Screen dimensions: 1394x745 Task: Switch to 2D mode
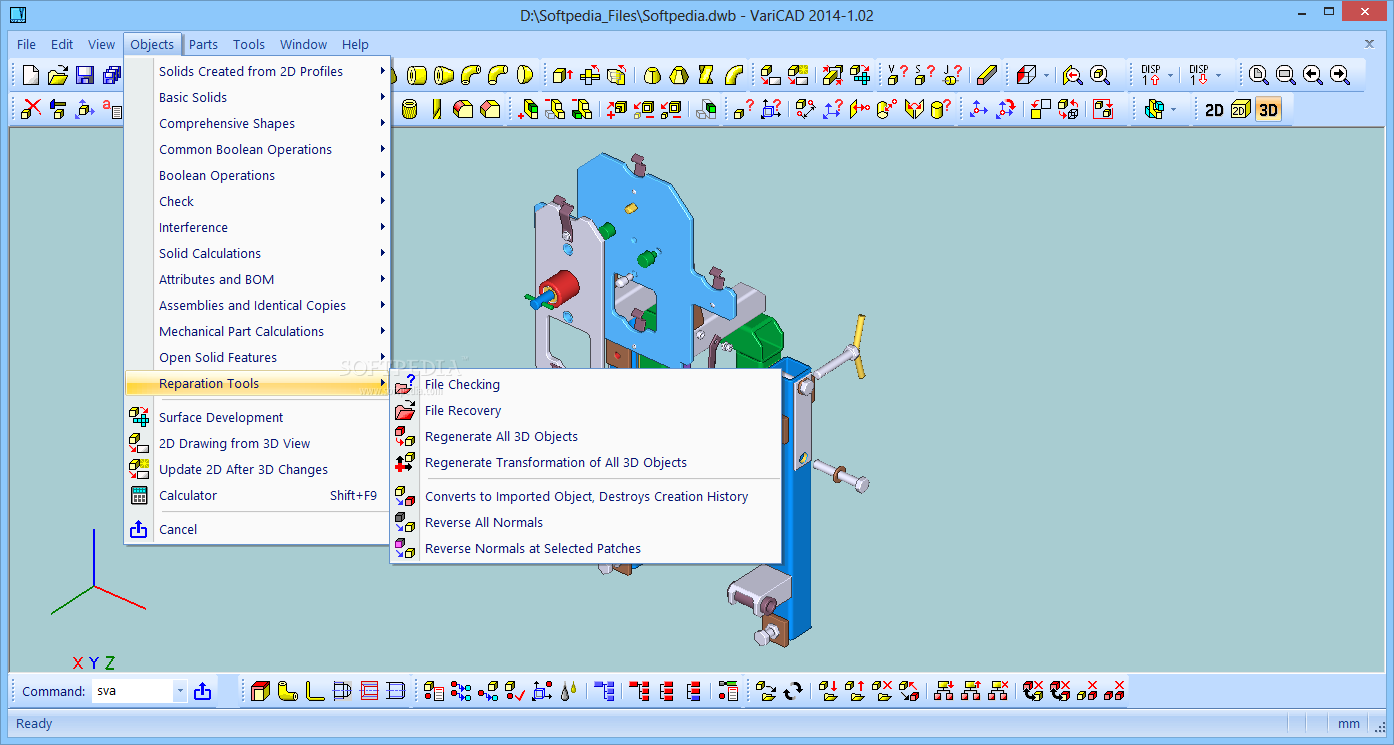coord(1214,109)
